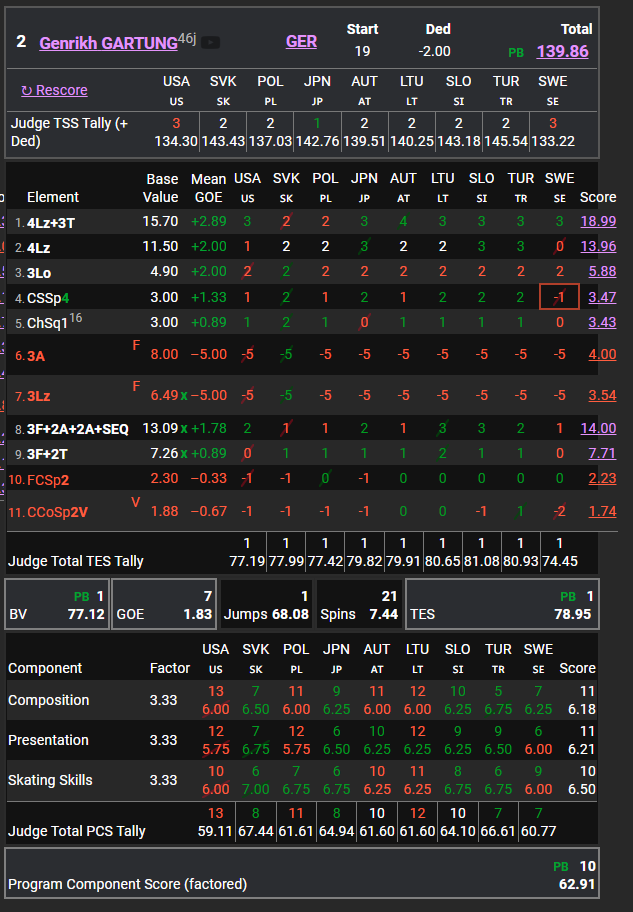Click the 4Lz element score 13.96

coord(598,246)
